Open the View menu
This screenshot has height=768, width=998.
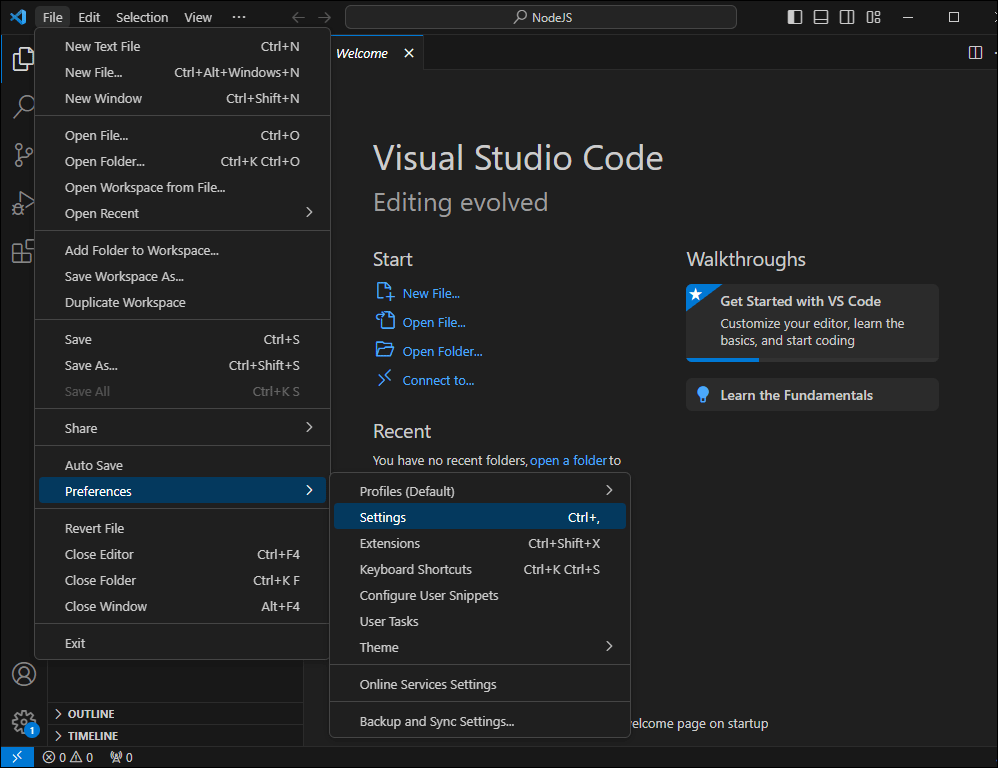click(198, 17)
